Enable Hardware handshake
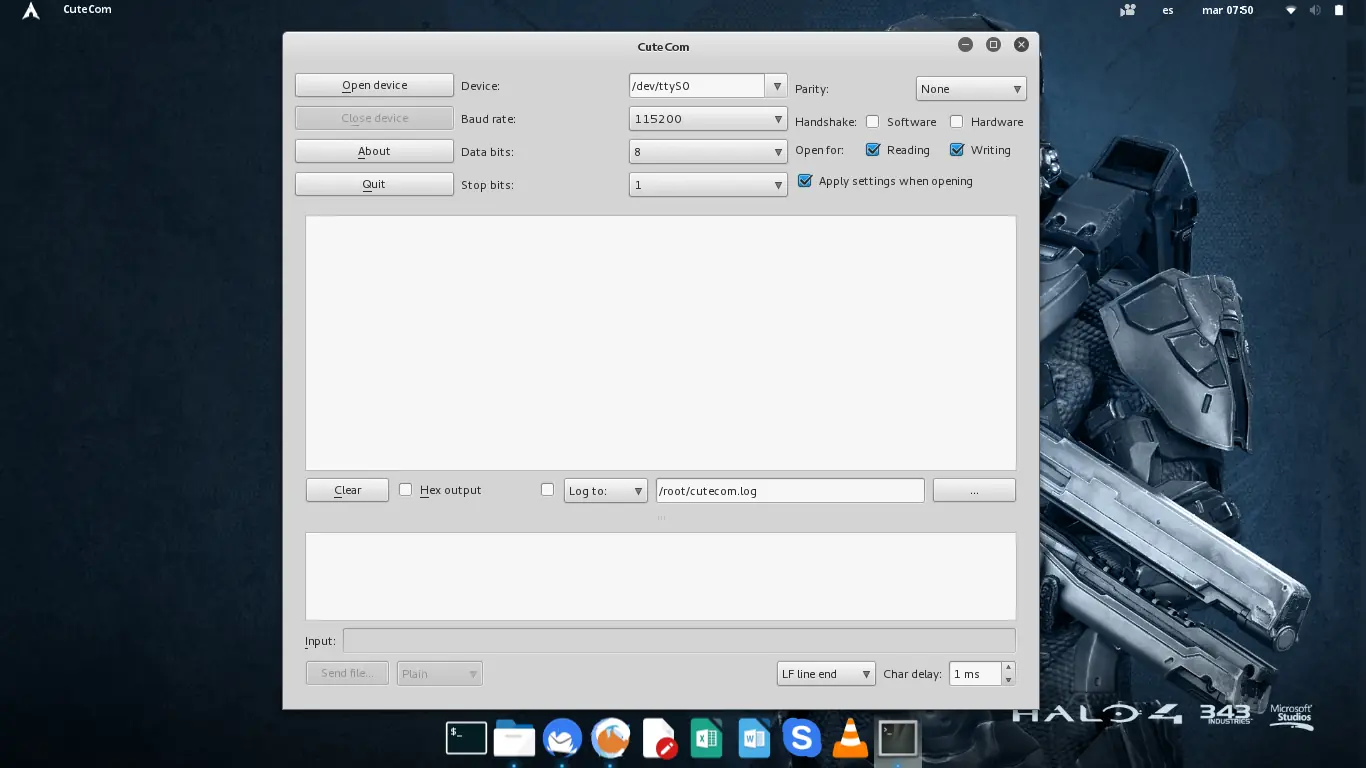 [x=956, y=122]
